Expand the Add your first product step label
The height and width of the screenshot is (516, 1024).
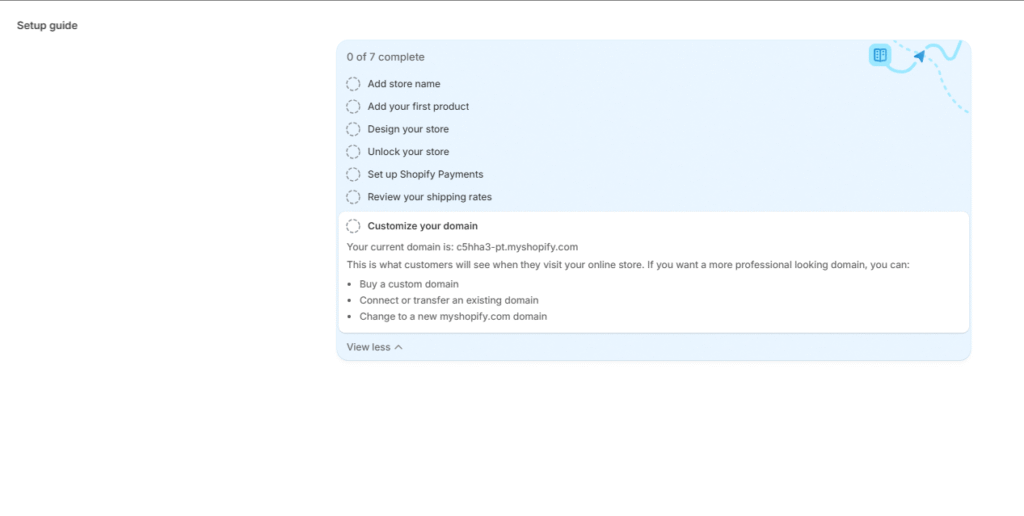coord(418,107)
